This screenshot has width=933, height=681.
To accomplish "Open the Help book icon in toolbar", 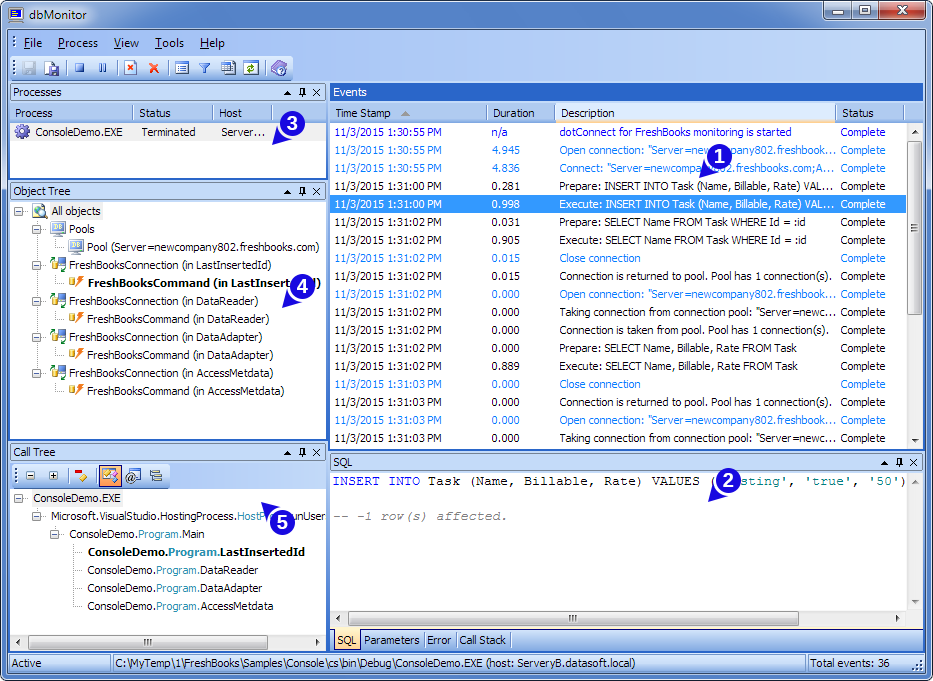I will pos(278,68).
